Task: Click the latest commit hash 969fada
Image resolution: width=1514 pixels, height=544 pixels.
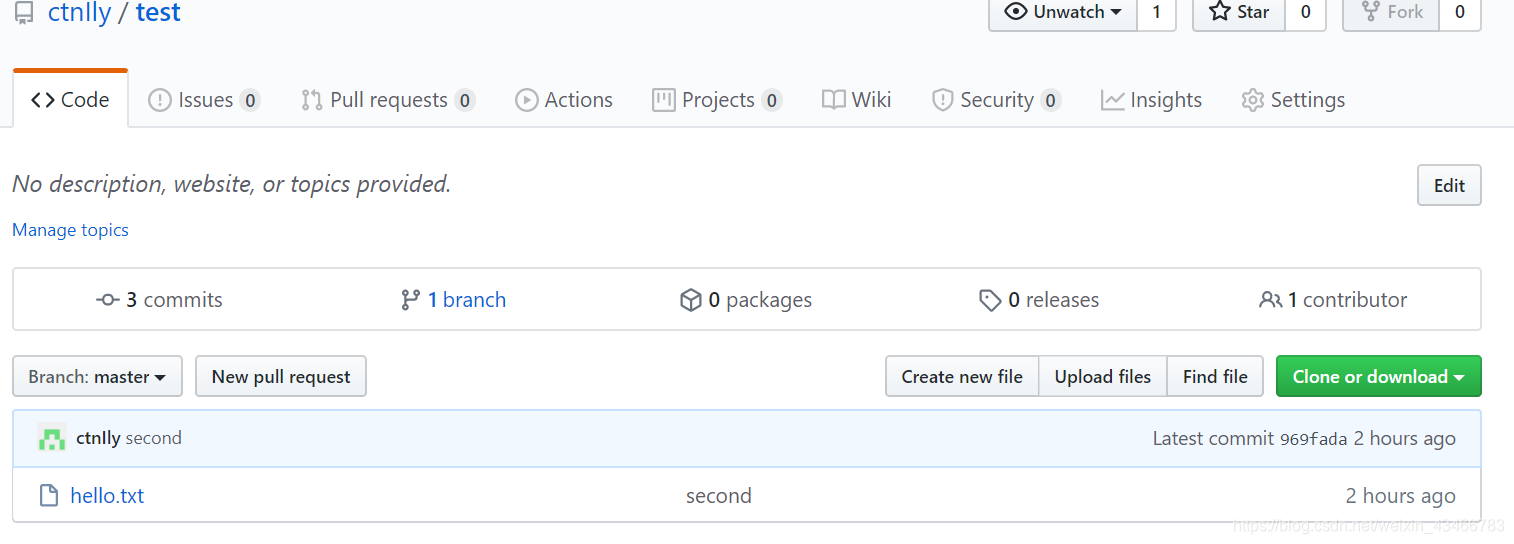Action: (x=1313, y=439)
